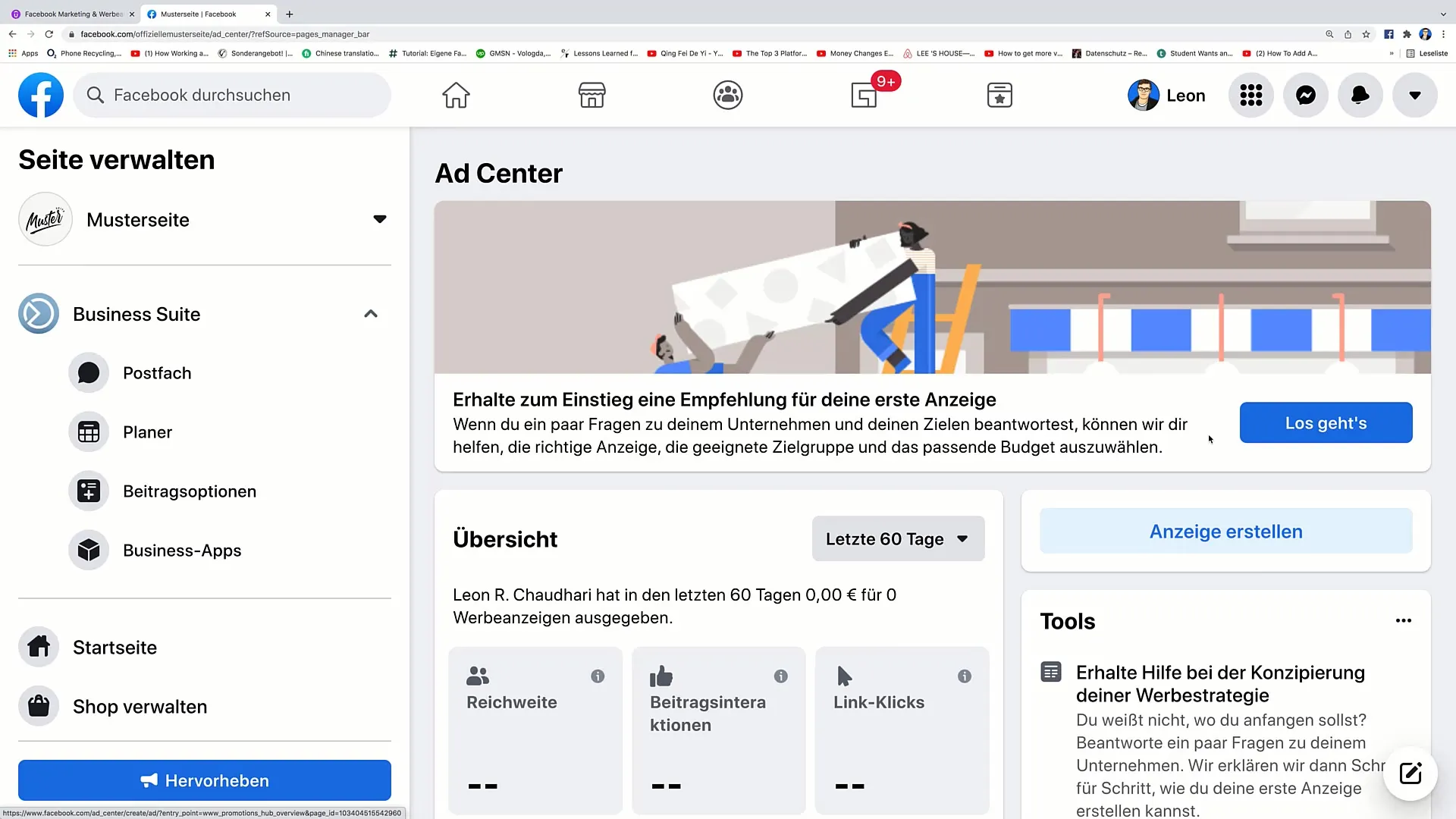This screenshot has width=1456, height=819.
Task: Open the Apps bookmark
Action: tap(24, 54)
